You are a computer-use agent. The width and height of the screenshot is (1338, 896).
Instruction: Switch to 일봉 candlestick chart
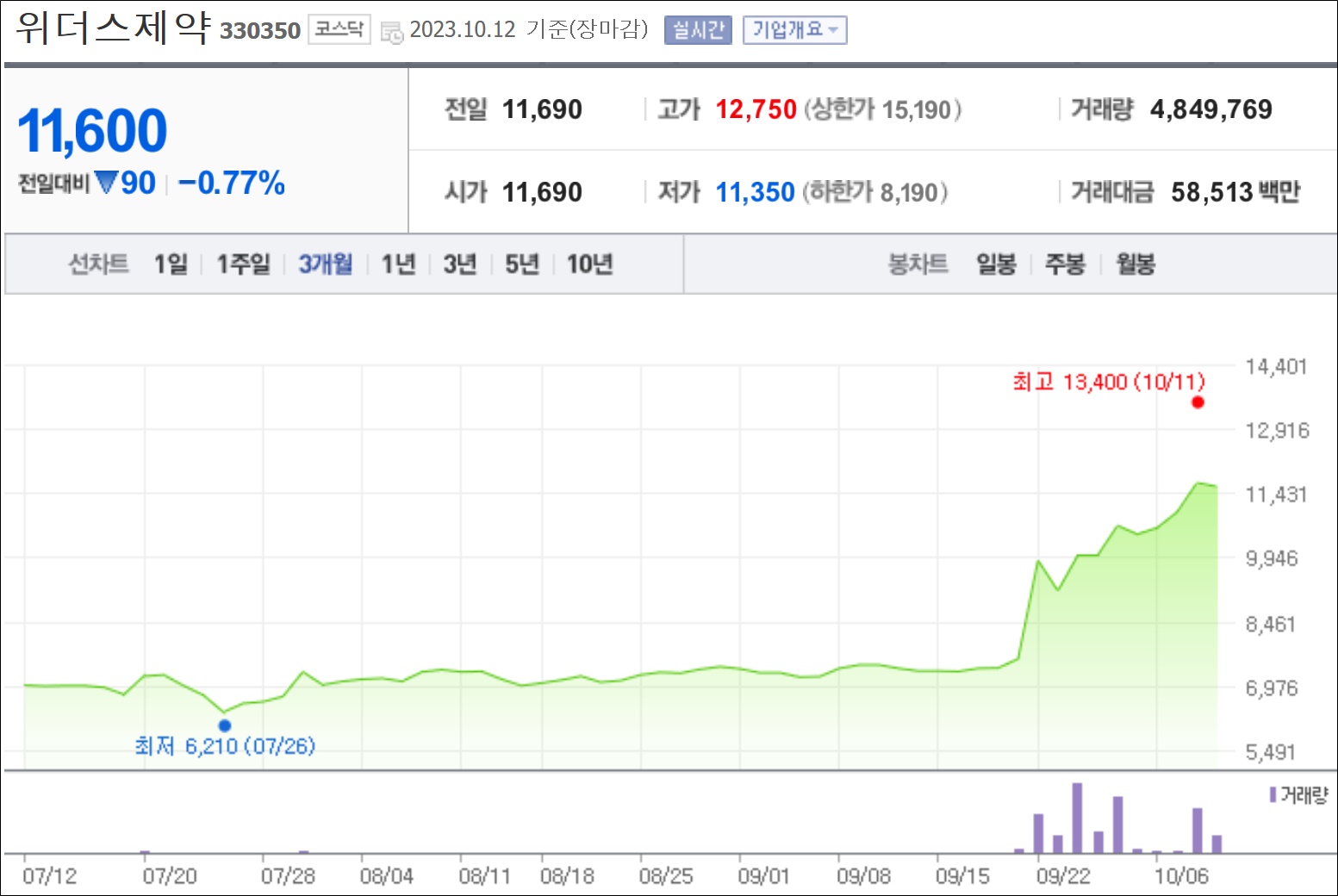coord(996,264)
